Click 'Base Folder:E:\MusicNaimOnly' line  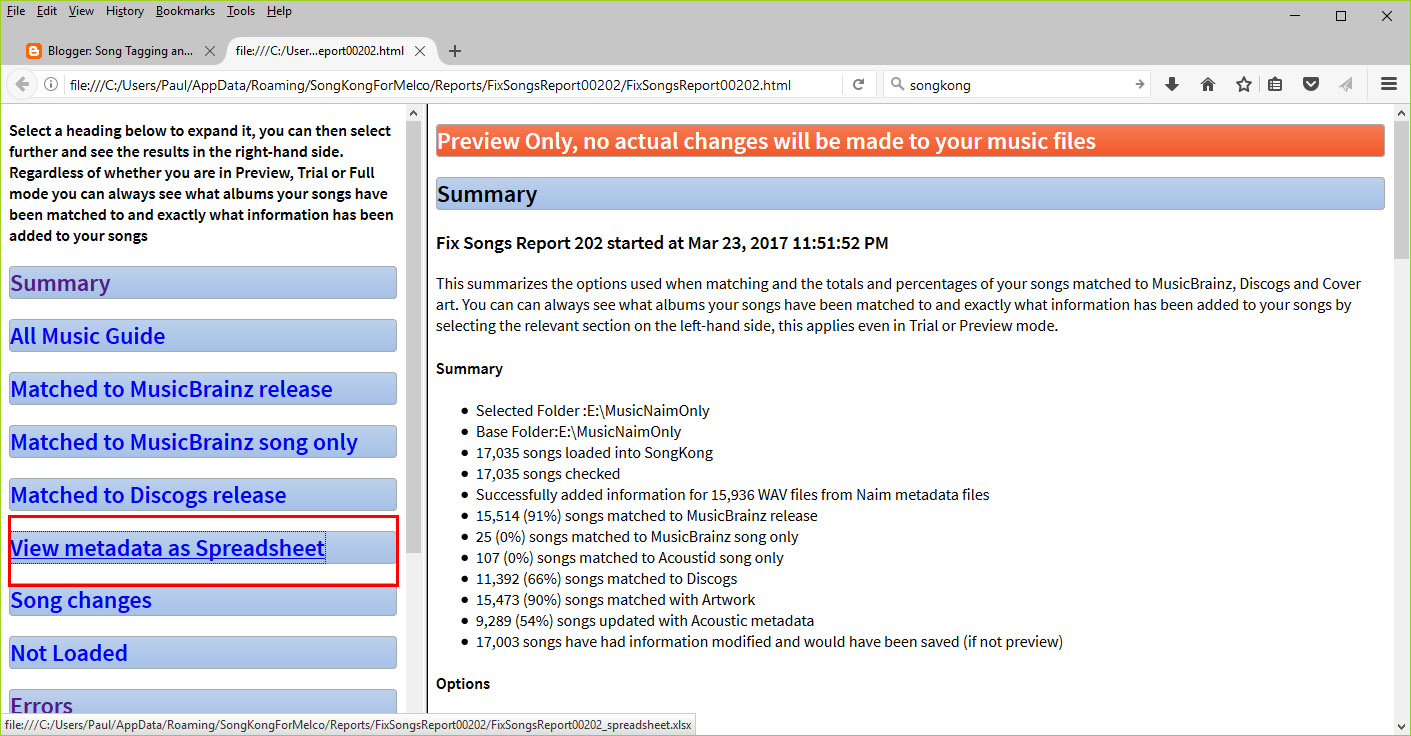tap(579, 432)
